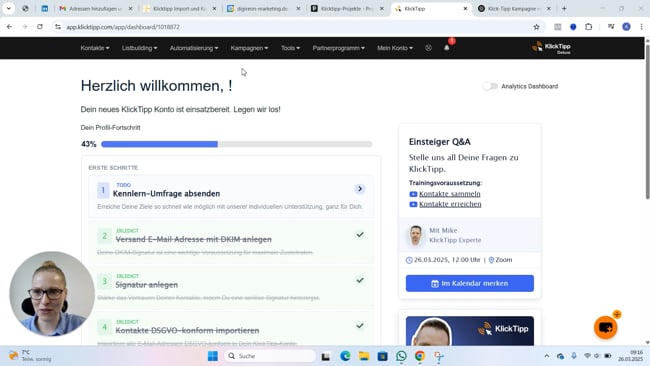Screen dimensions: 650x366
Task: Open the orange chat support bubble
Action: click(x=606, y=327)
